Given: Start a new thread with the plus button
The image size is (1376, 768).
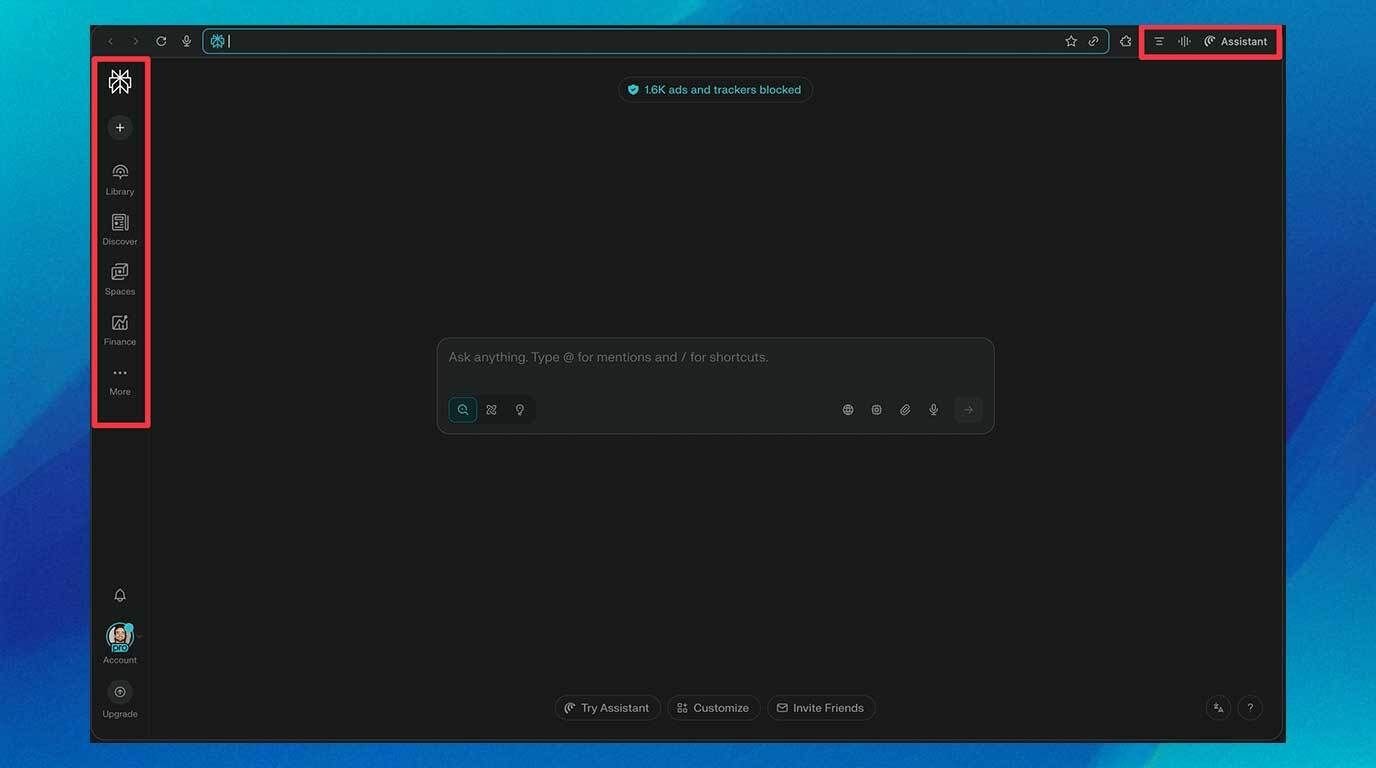Looking at the screenshot, I should pos(119,127).
